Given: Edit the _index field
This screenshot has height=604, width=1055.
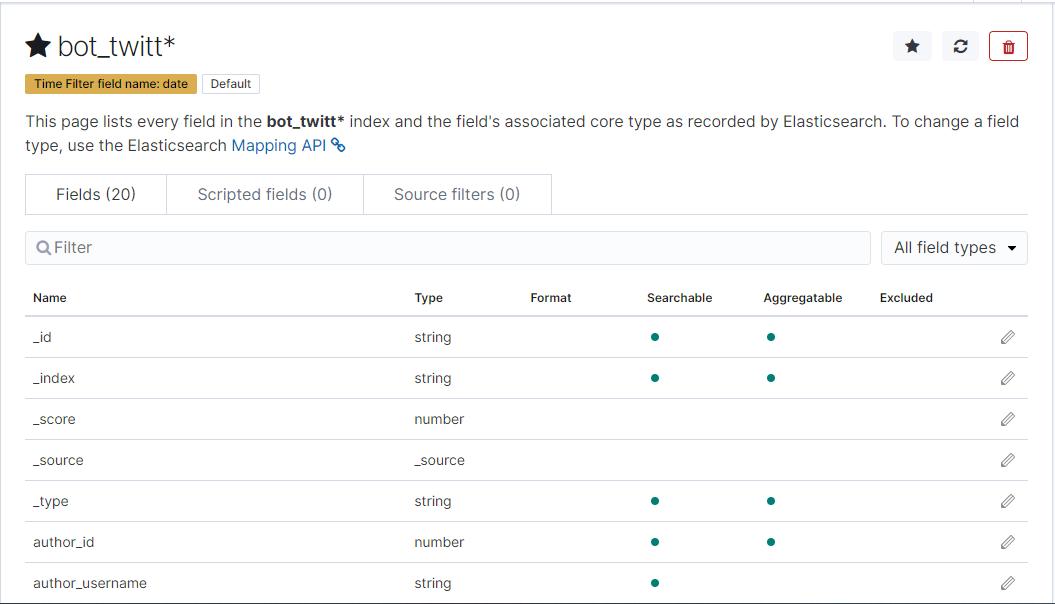Looking at the screenshot, I should tap(1007, 379).
